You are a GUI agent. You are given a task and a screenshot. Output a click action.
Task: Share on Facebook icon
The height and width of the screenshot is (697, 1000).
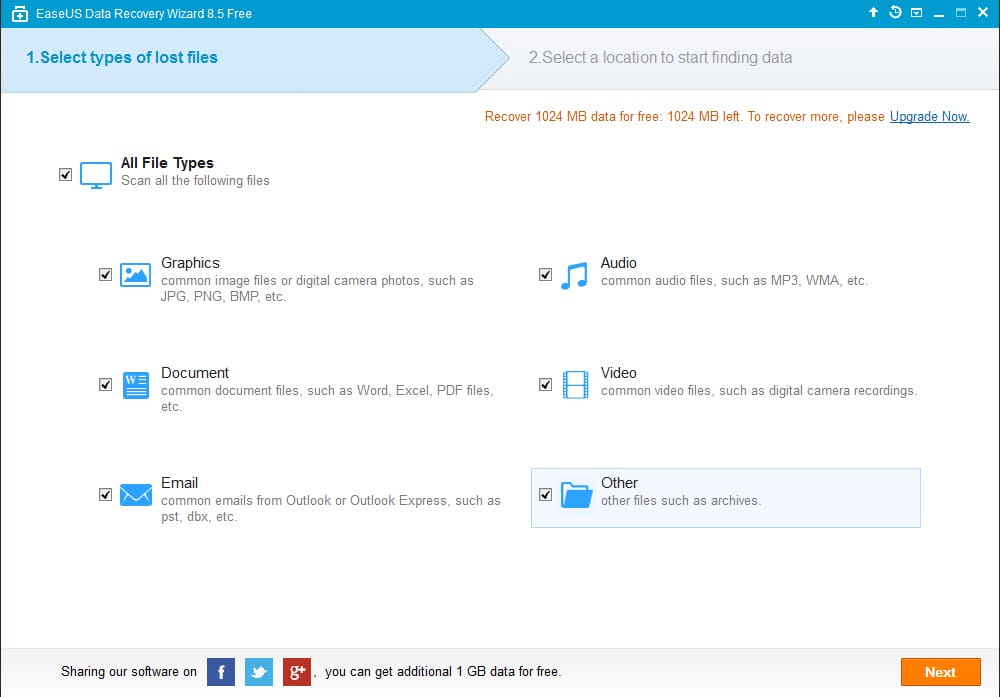[221, 672]
